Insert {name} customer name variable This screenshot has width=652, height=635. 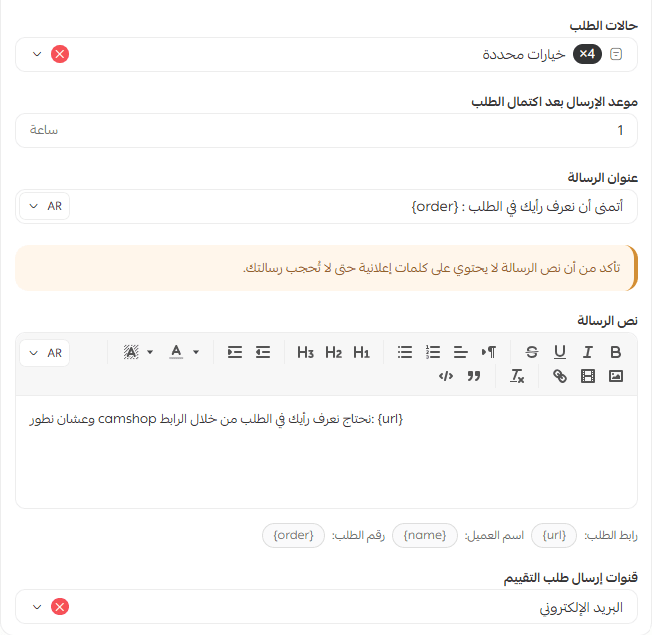tap(425, 535)
